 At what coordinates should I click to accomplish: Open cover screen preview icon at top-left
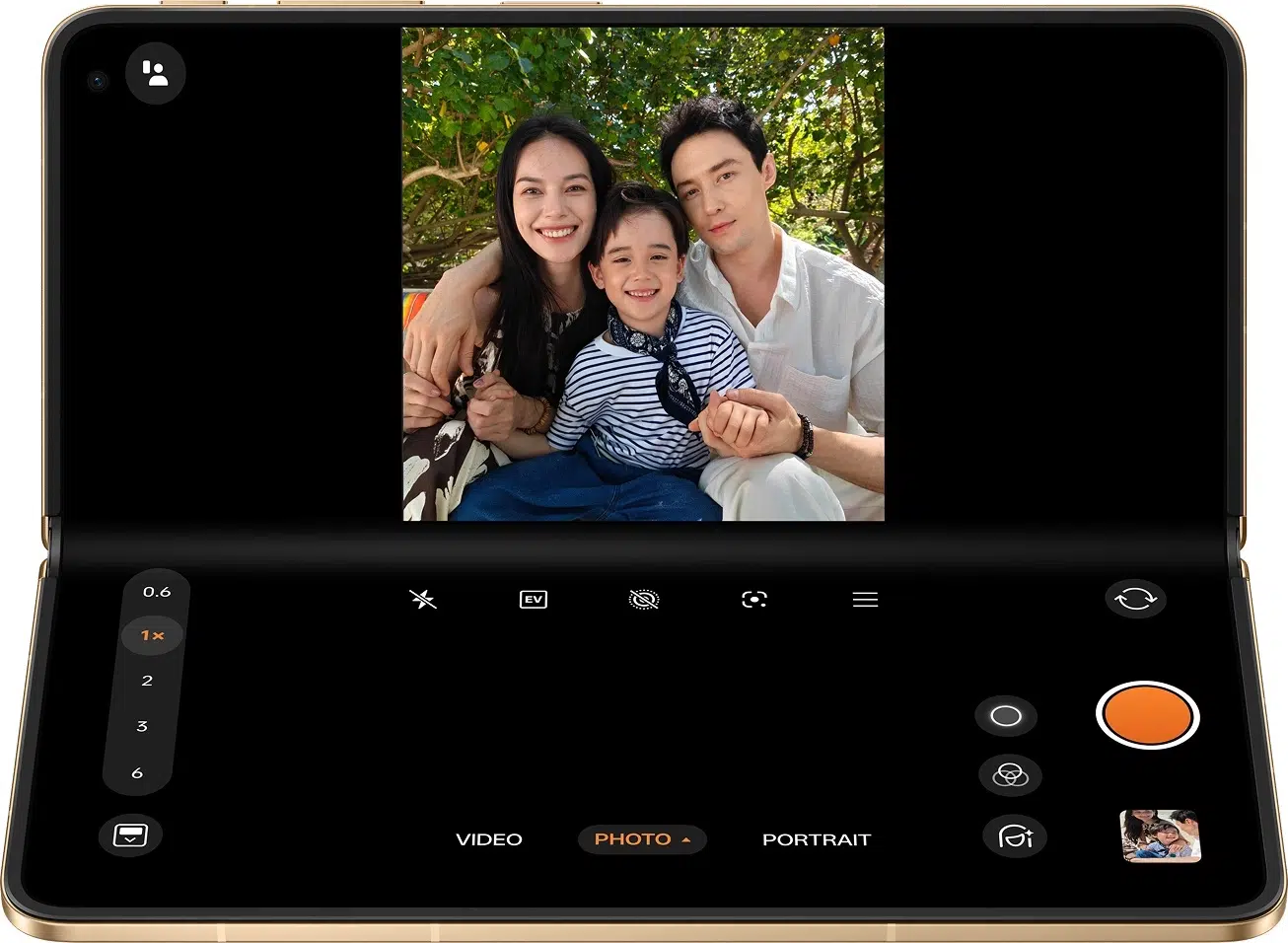[155, 73]
